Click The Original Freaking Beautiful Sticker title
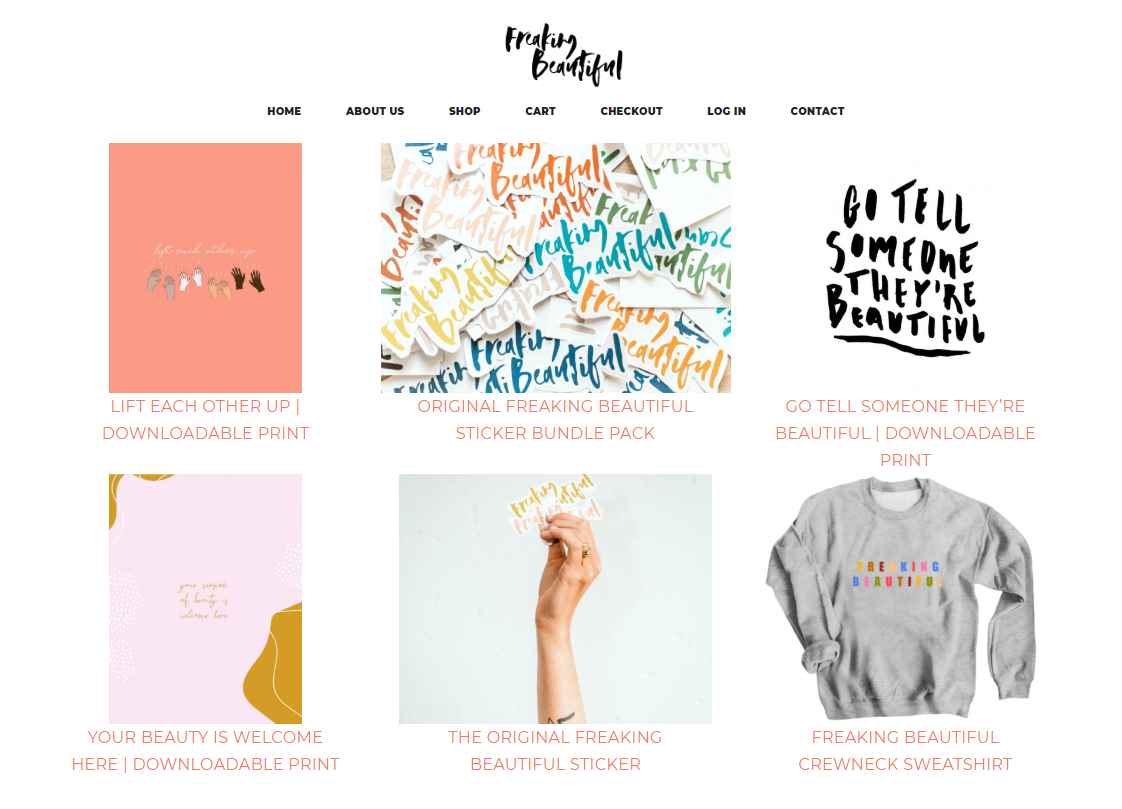Image resolution: width=1122 pixels, height=809 pixels. tap(555, 751)
